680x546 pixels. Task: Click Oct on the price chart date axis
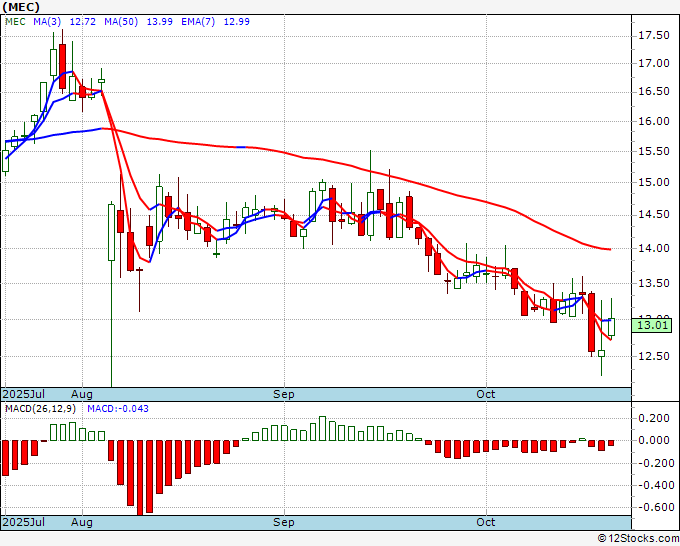[x=486, y=394]
